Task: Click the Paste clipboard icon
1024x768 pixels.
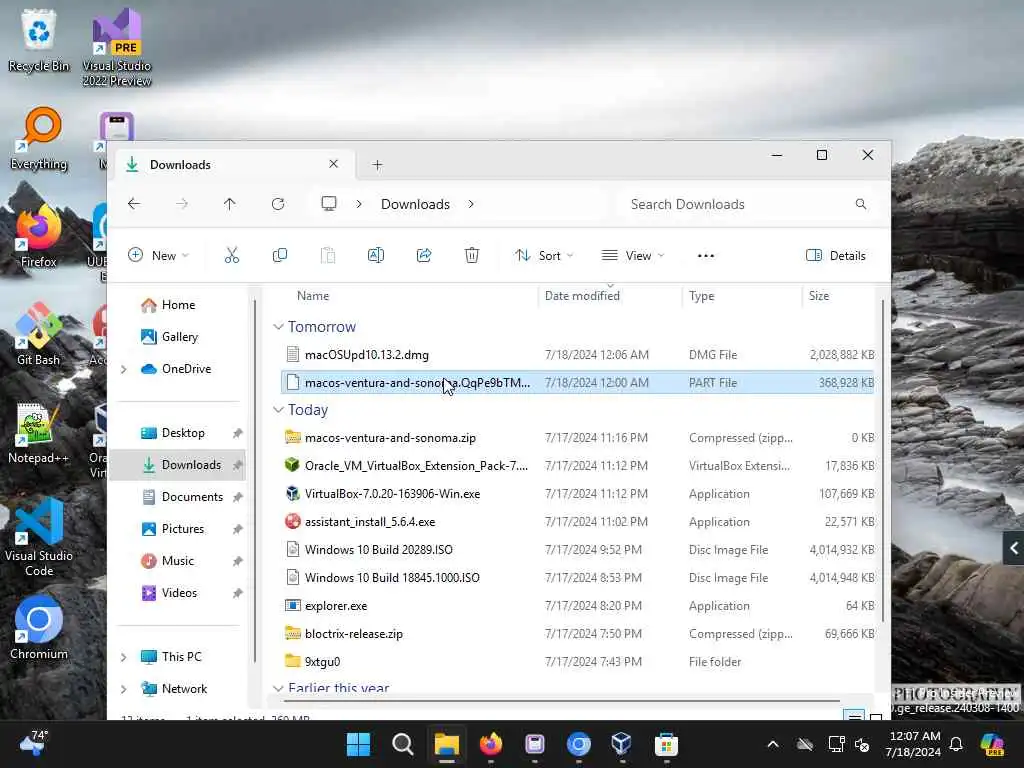Action: pos(328,255)
